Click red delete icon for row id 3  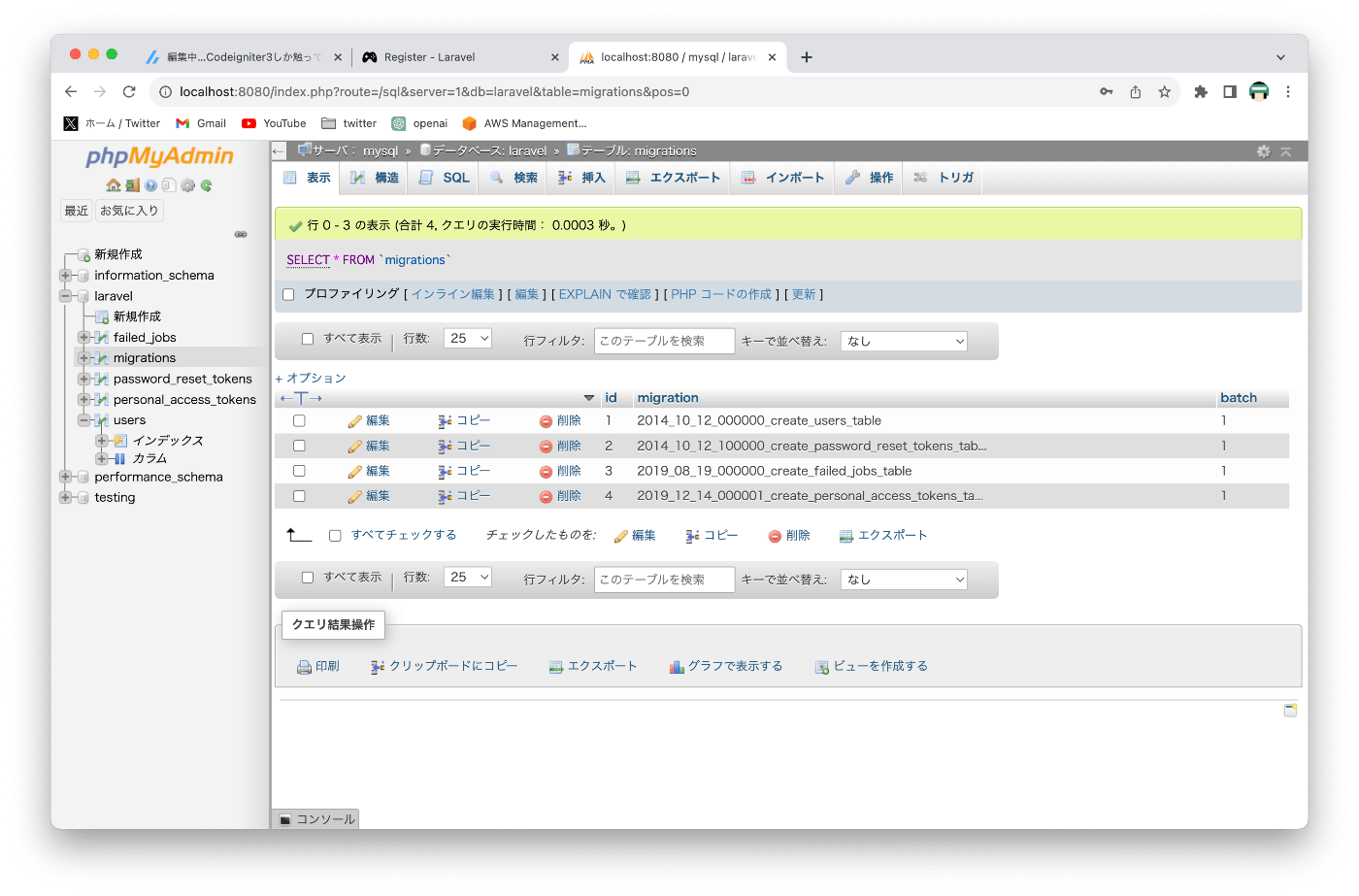[x=546, y=472]
